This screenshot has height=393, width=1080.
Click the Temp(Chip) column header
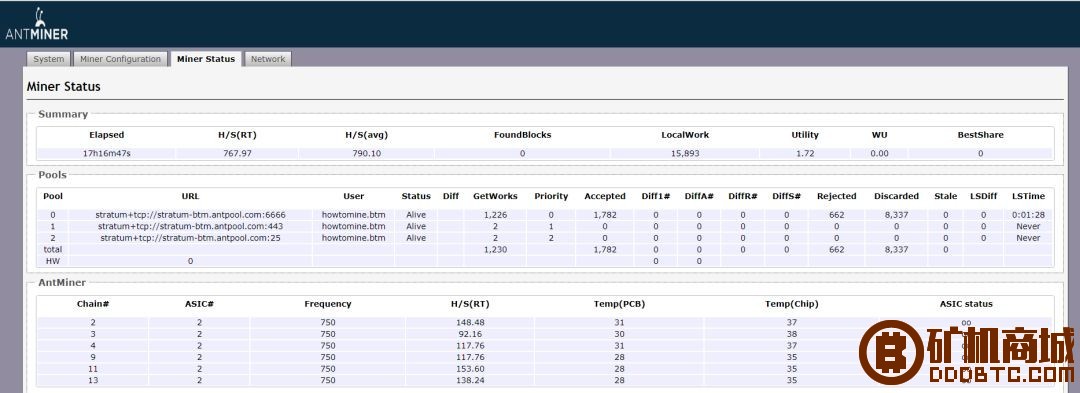pos(792,304)
